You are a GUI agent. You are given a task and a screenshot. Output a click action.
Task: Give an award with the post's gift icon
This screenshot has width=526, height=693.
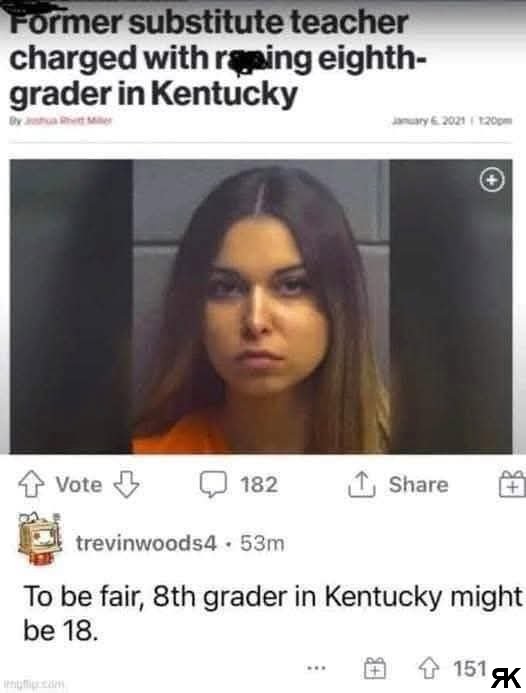pyautogui.click(x=512, y=484)
